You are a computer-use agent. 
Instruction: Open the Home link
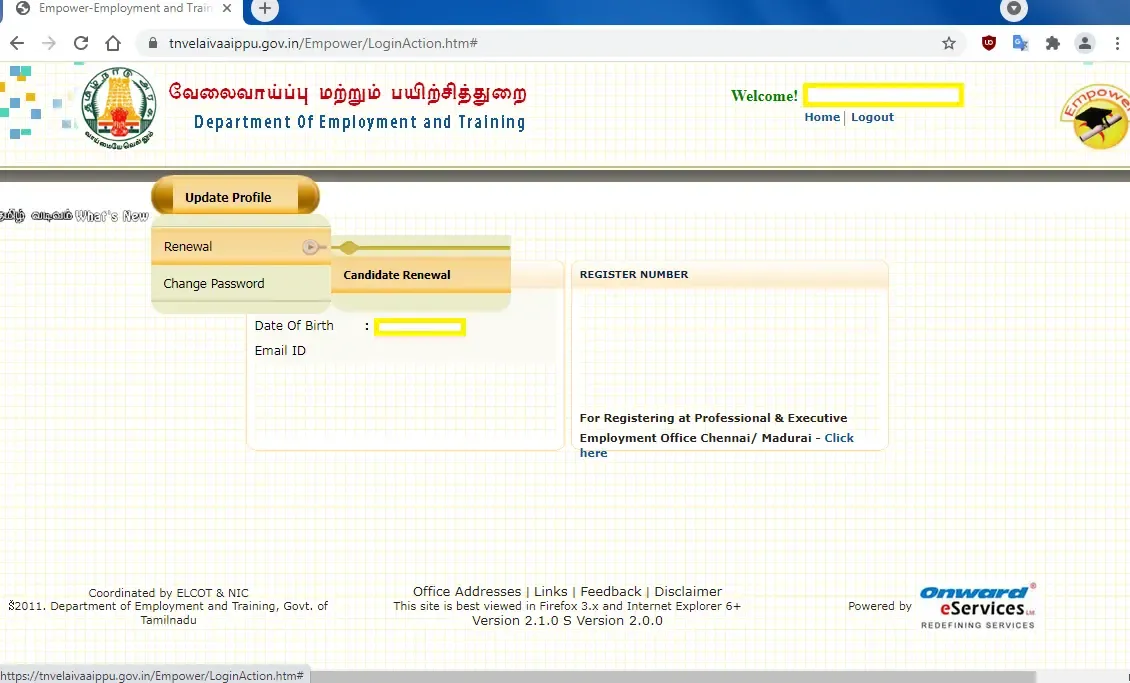pyautogui.click(x=822, y=117)
